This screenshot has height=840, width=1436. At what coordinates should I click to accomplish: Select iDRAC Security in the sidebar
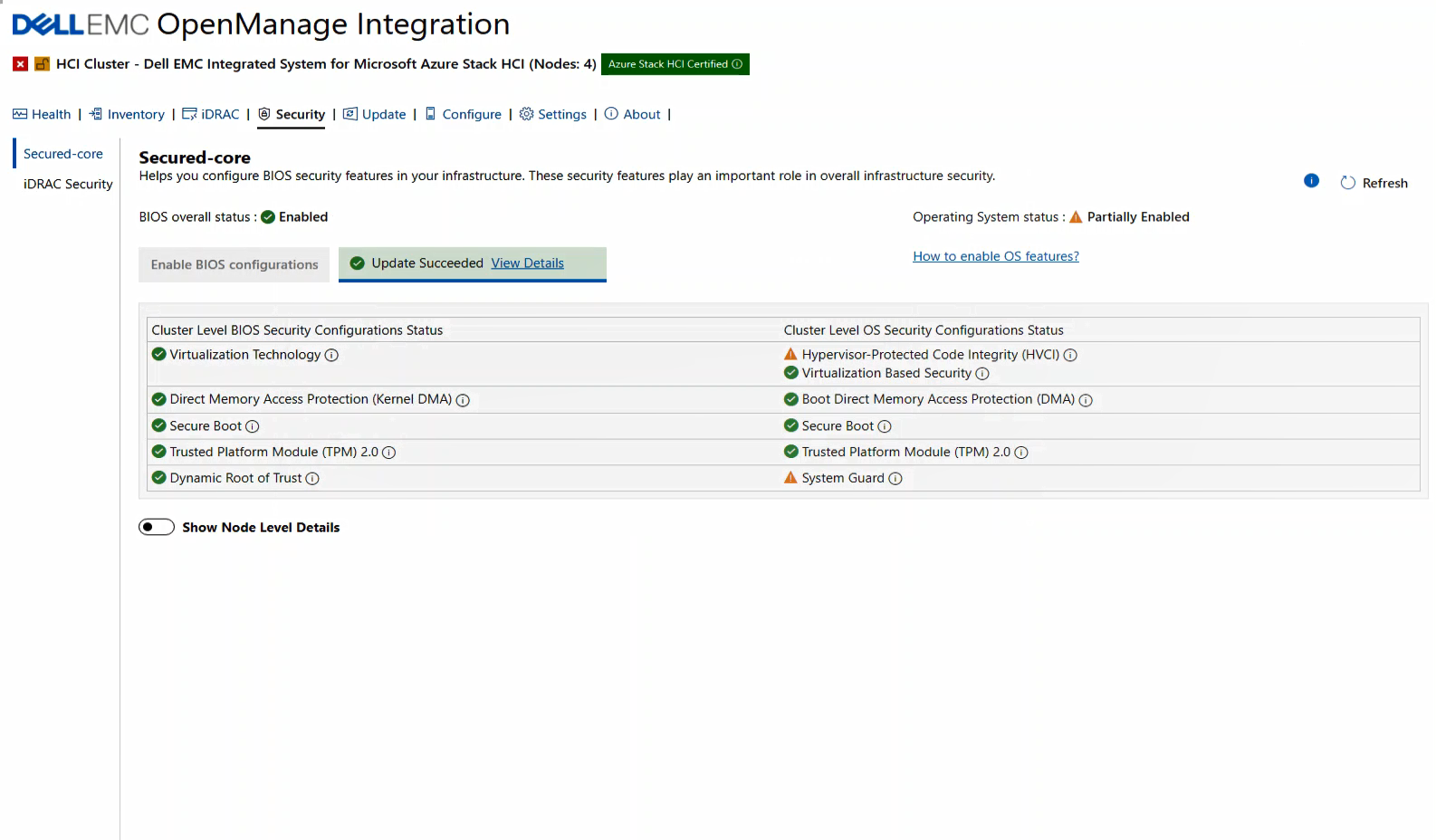point(68,184)
